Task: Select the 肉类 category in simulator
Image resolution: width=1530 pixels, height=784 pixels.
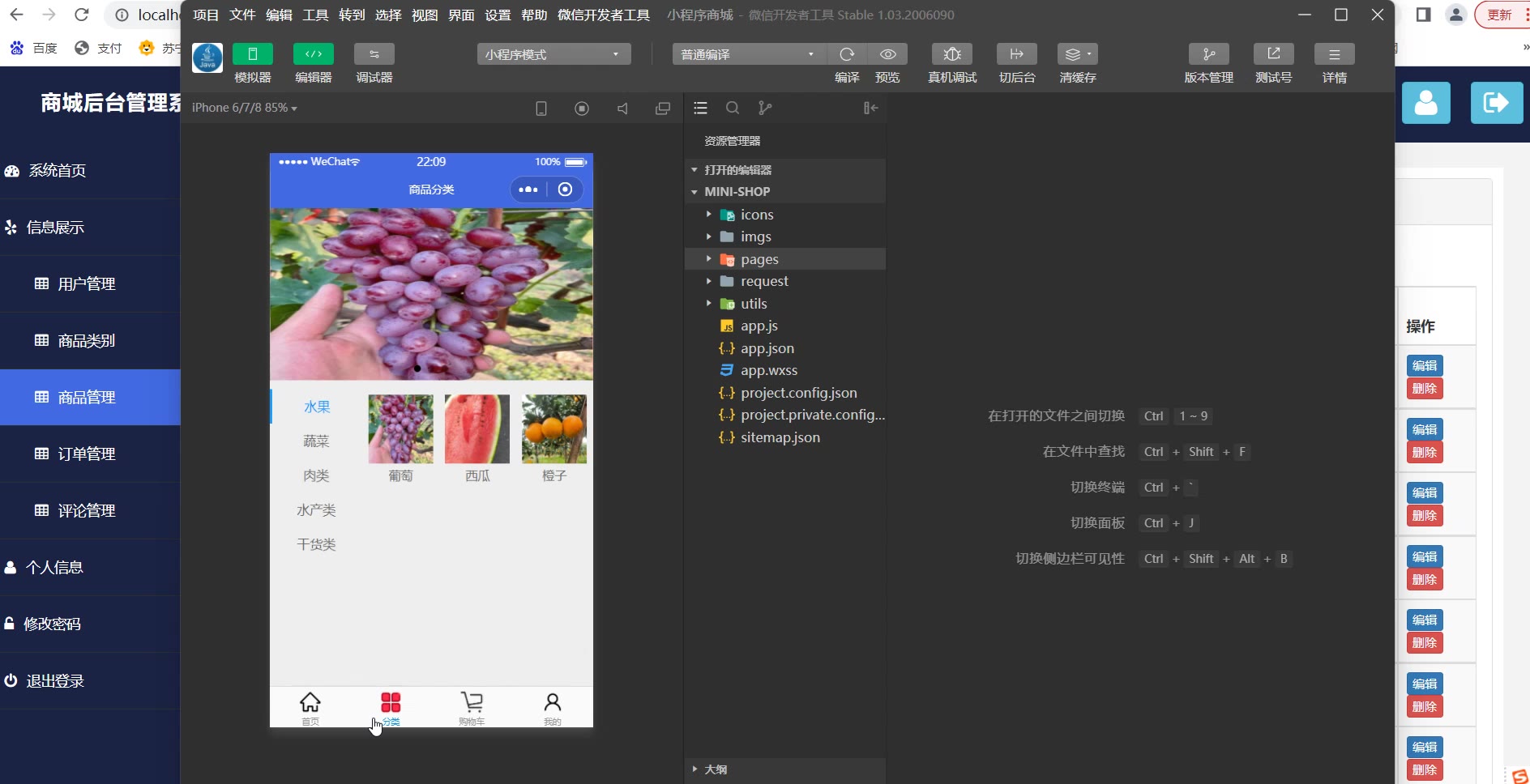Action: [x=316, y=475]
